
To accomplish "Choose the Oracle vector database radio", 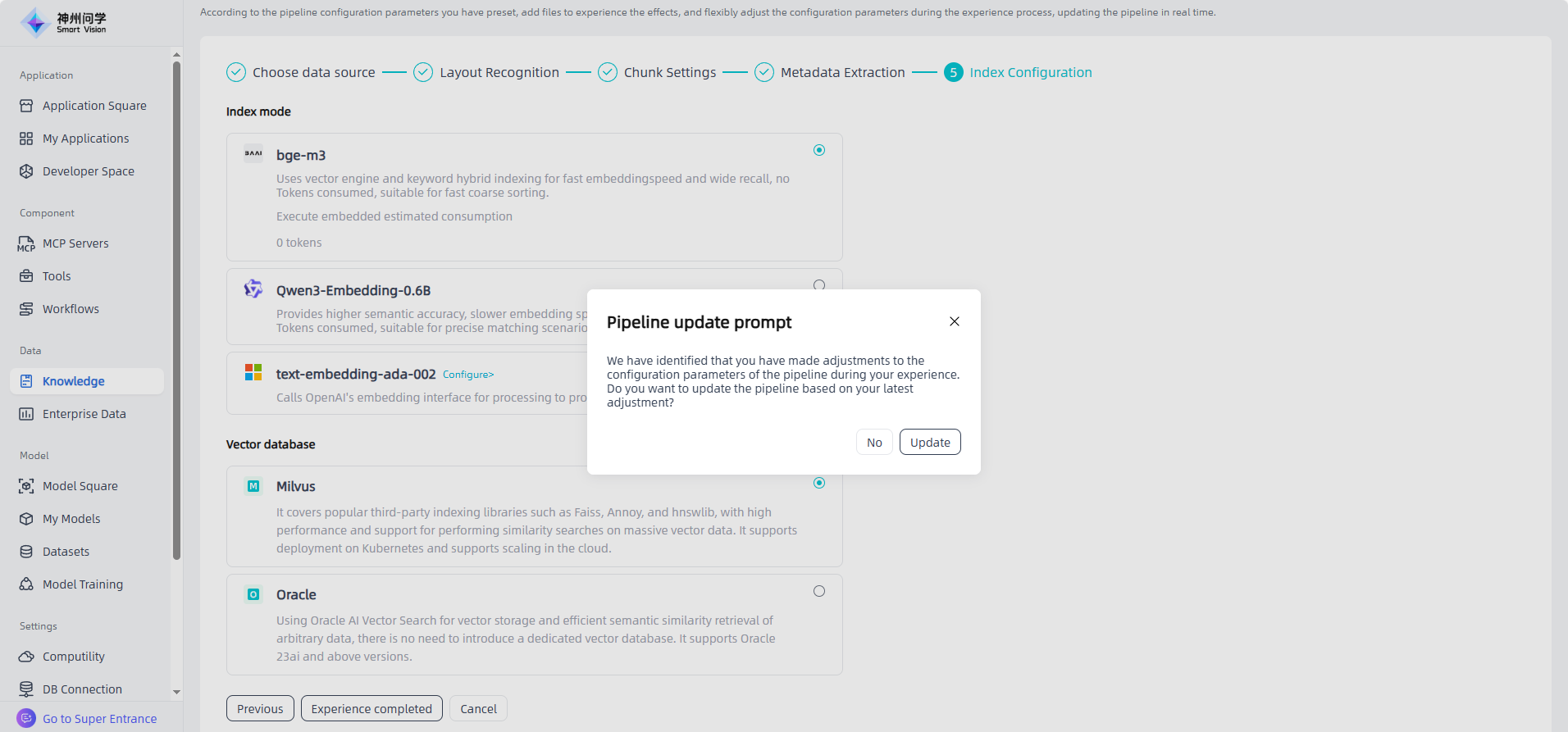I will (818, 591).
